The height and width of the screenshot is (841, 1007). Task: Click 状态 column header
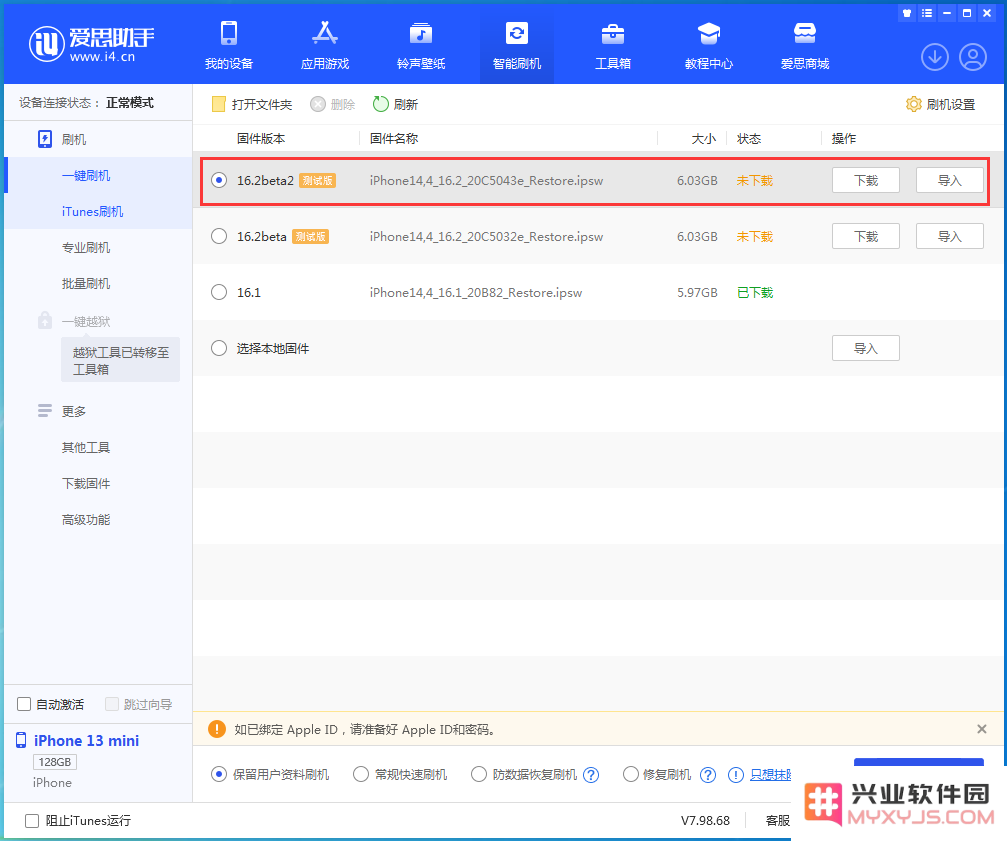(749, 139)
